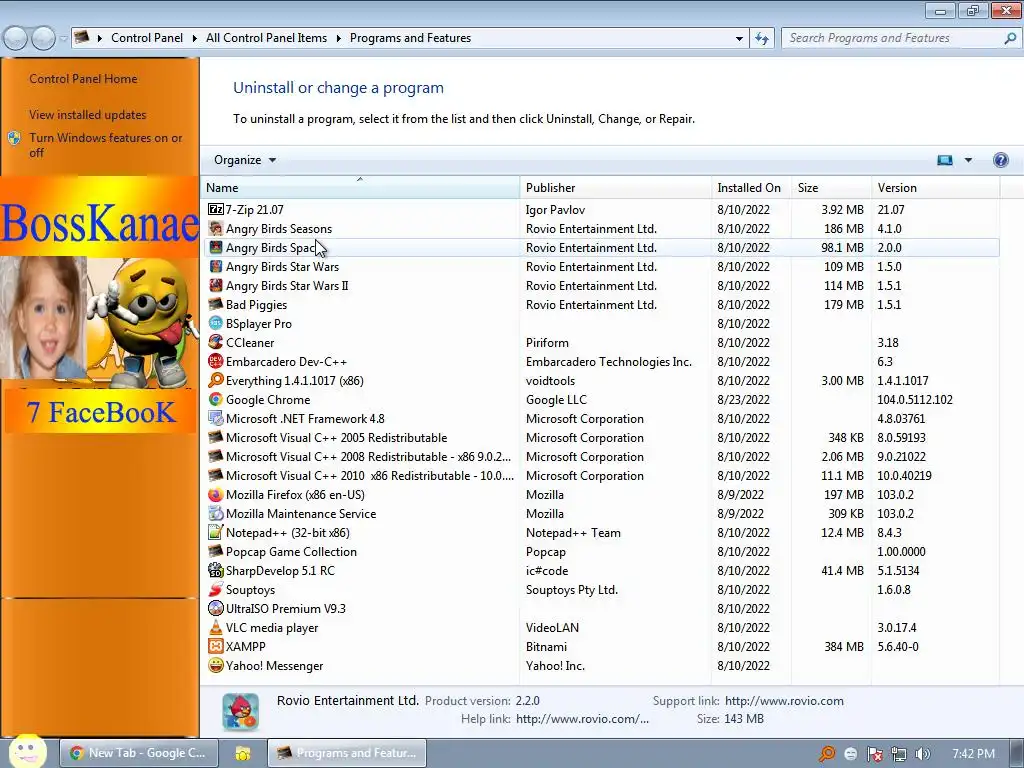This screenshot has width=1024, height=768.
Task: Select the Bad Piggies icon
Action: click(x=216, y=304)
